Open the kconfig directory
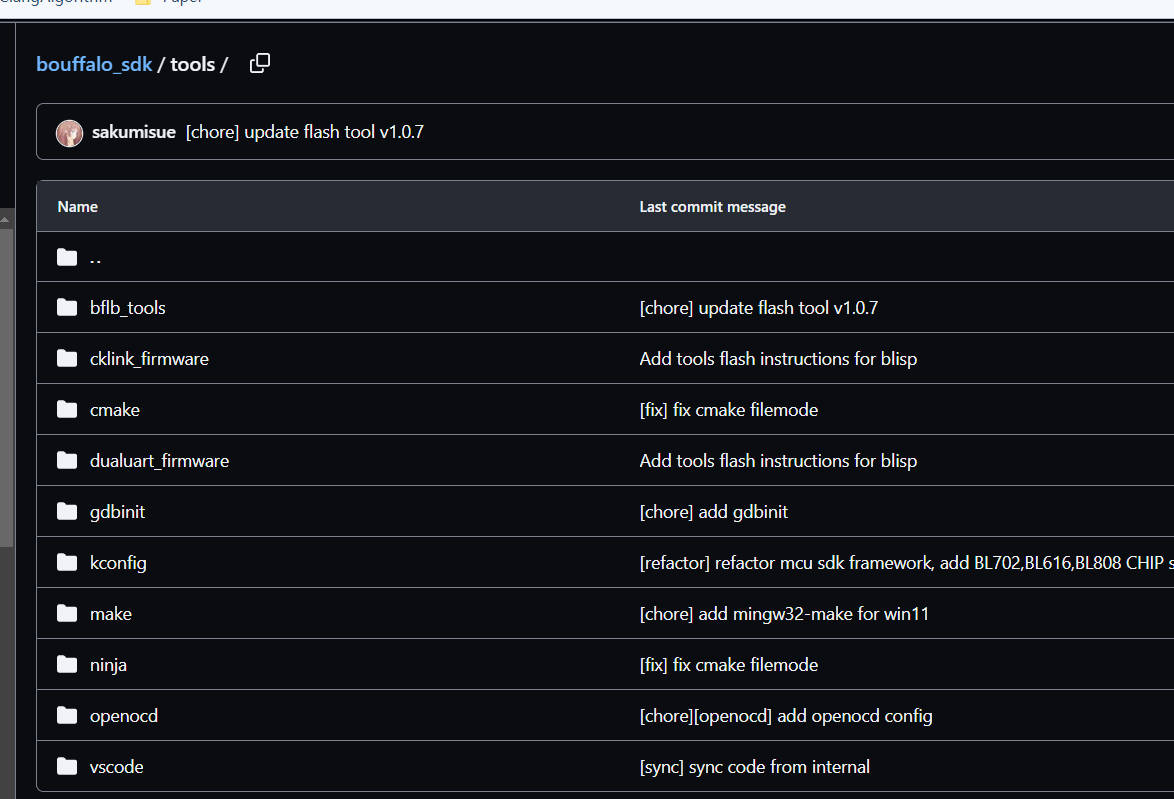The height and width of the screenshot is (799, 1174). [x=118, y=563]
